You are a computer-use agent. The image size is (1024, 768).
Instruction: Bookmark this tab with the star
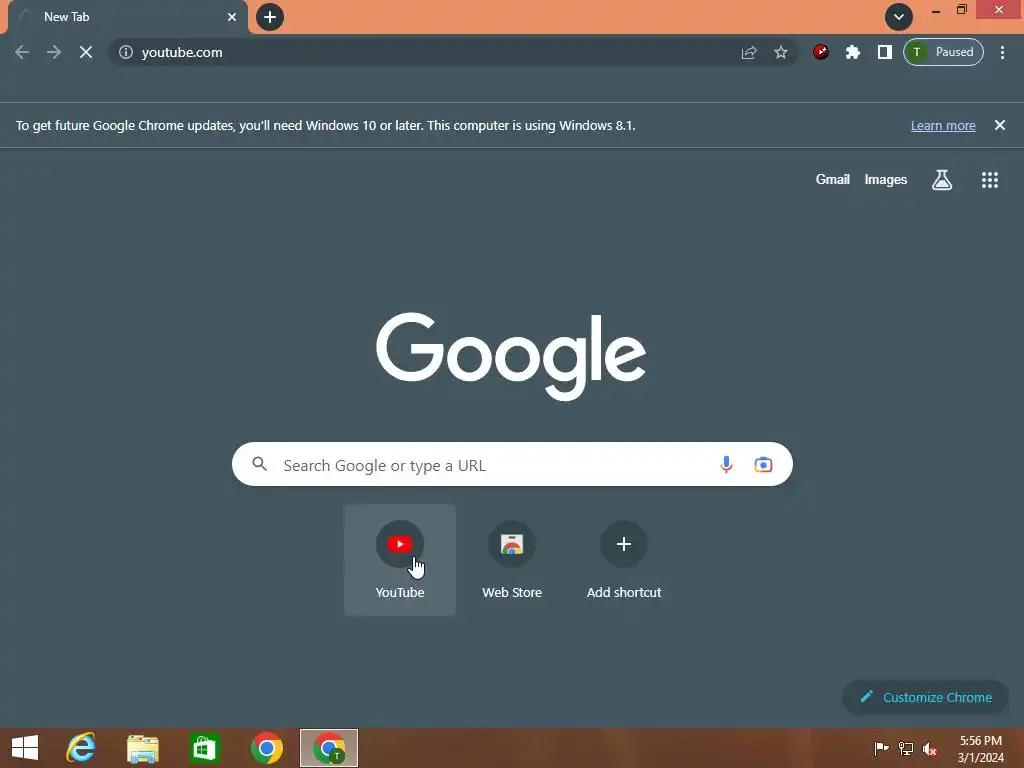(780, 52)
